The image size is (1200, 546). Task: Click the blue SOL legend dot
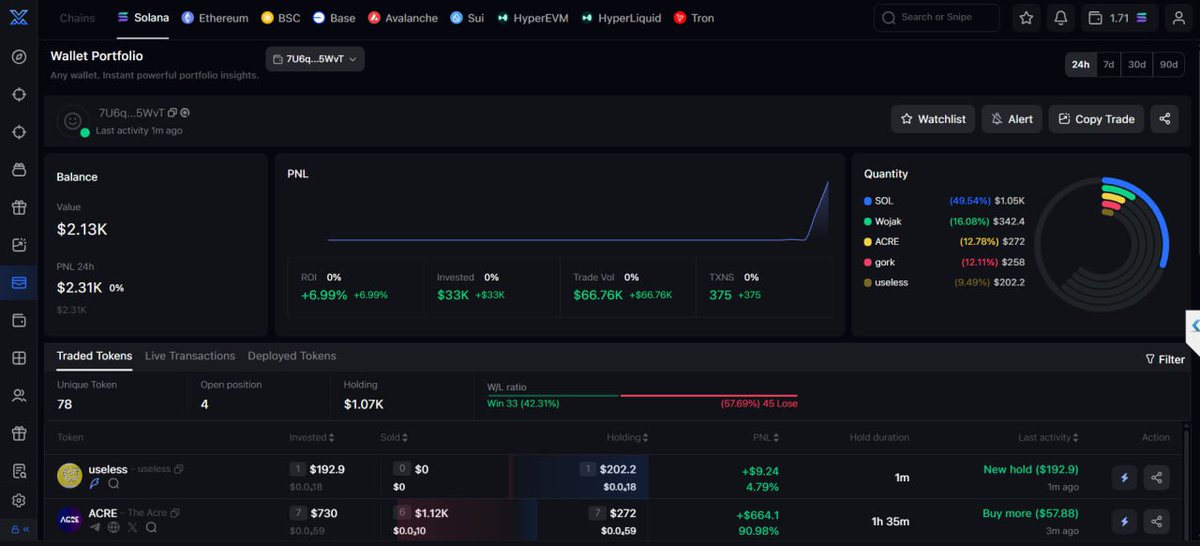(x=868, y=201)
